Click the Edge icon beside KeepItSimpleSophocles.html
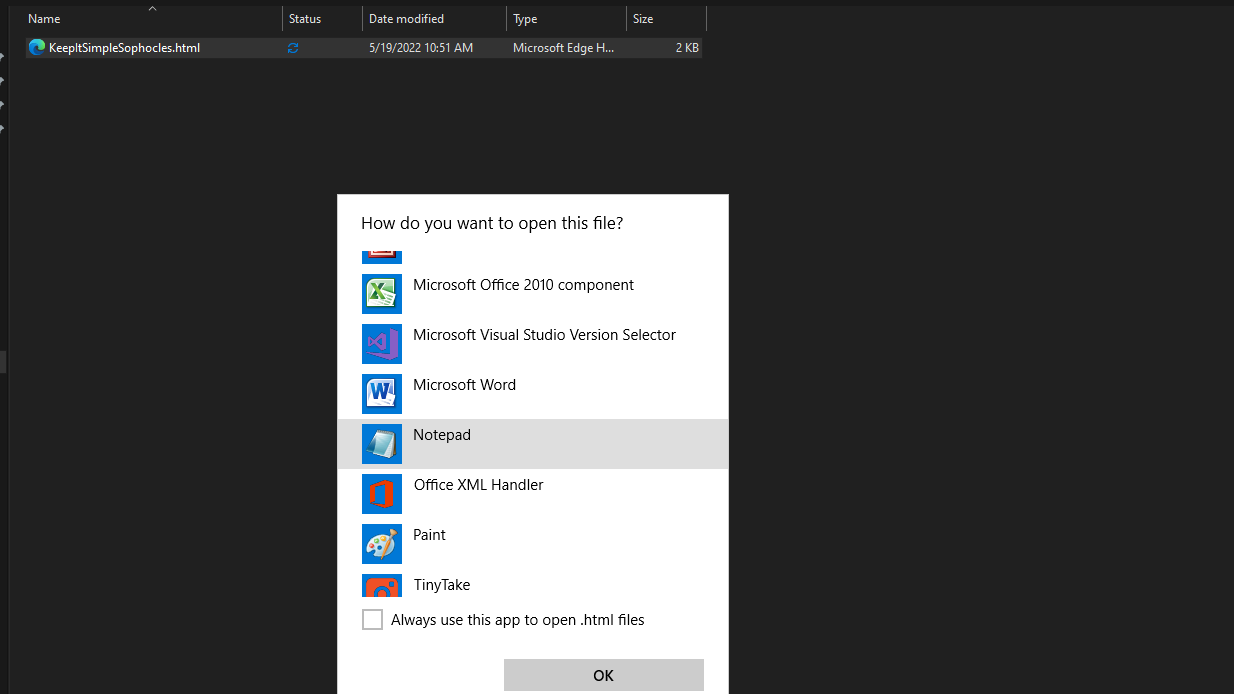Image resolution: width=1234 pixels, height=694 pixels. [x=37, y=47]
